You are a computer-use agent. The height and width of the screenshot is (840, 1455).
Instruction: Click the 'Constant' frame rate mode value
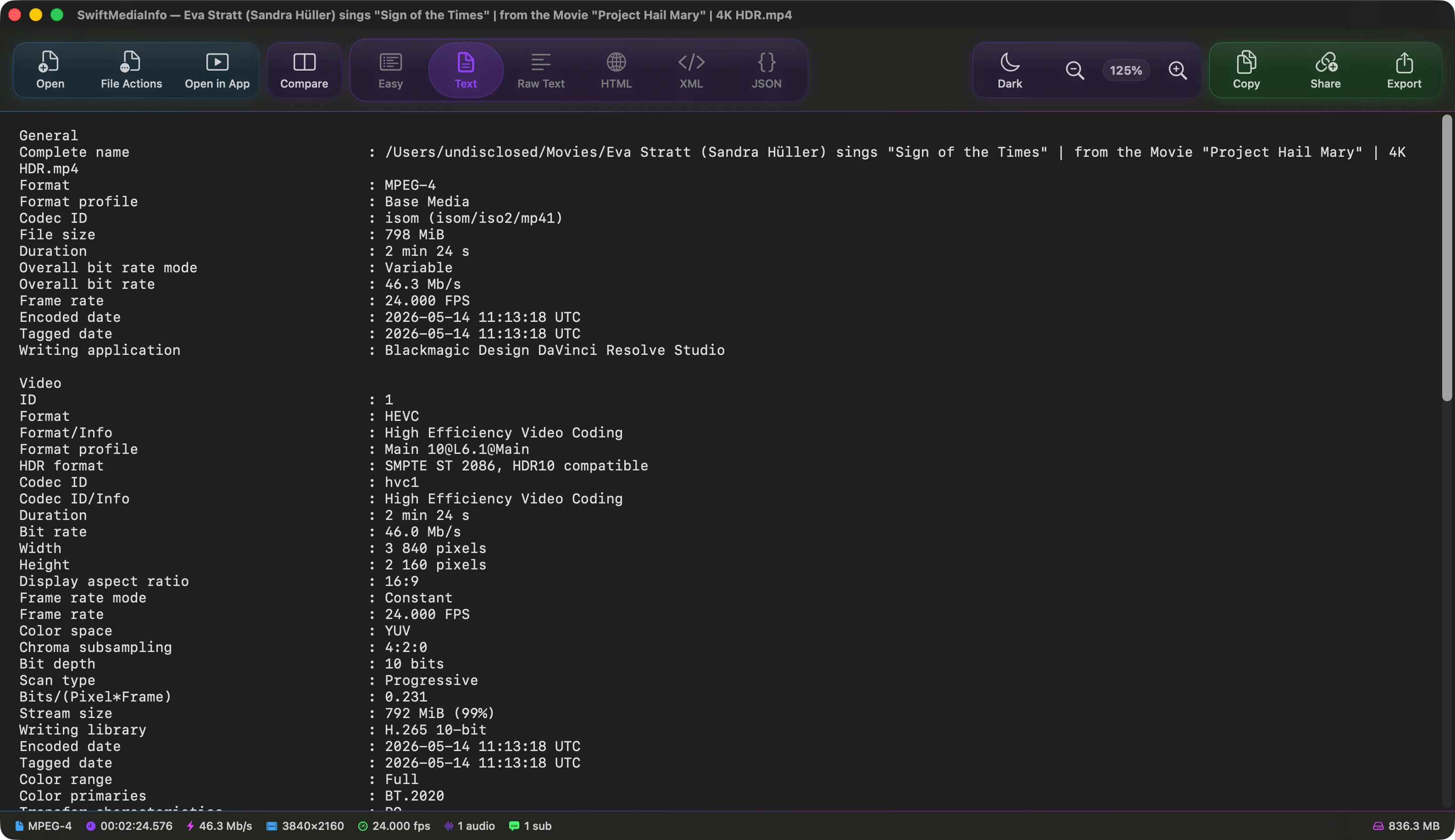[419, 598]
